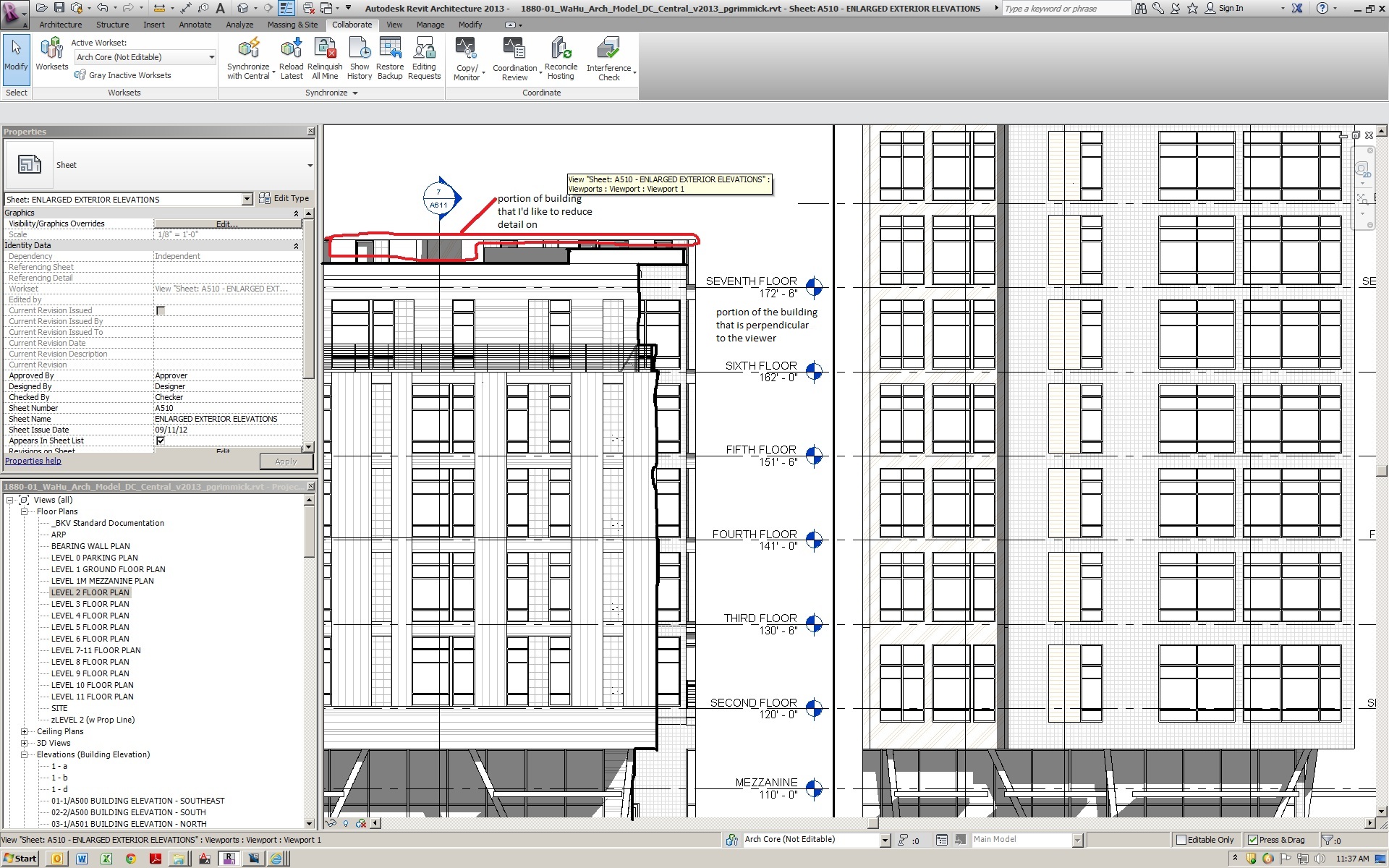
Task: Click Coordination Review icon
Action: coord(514,49)
